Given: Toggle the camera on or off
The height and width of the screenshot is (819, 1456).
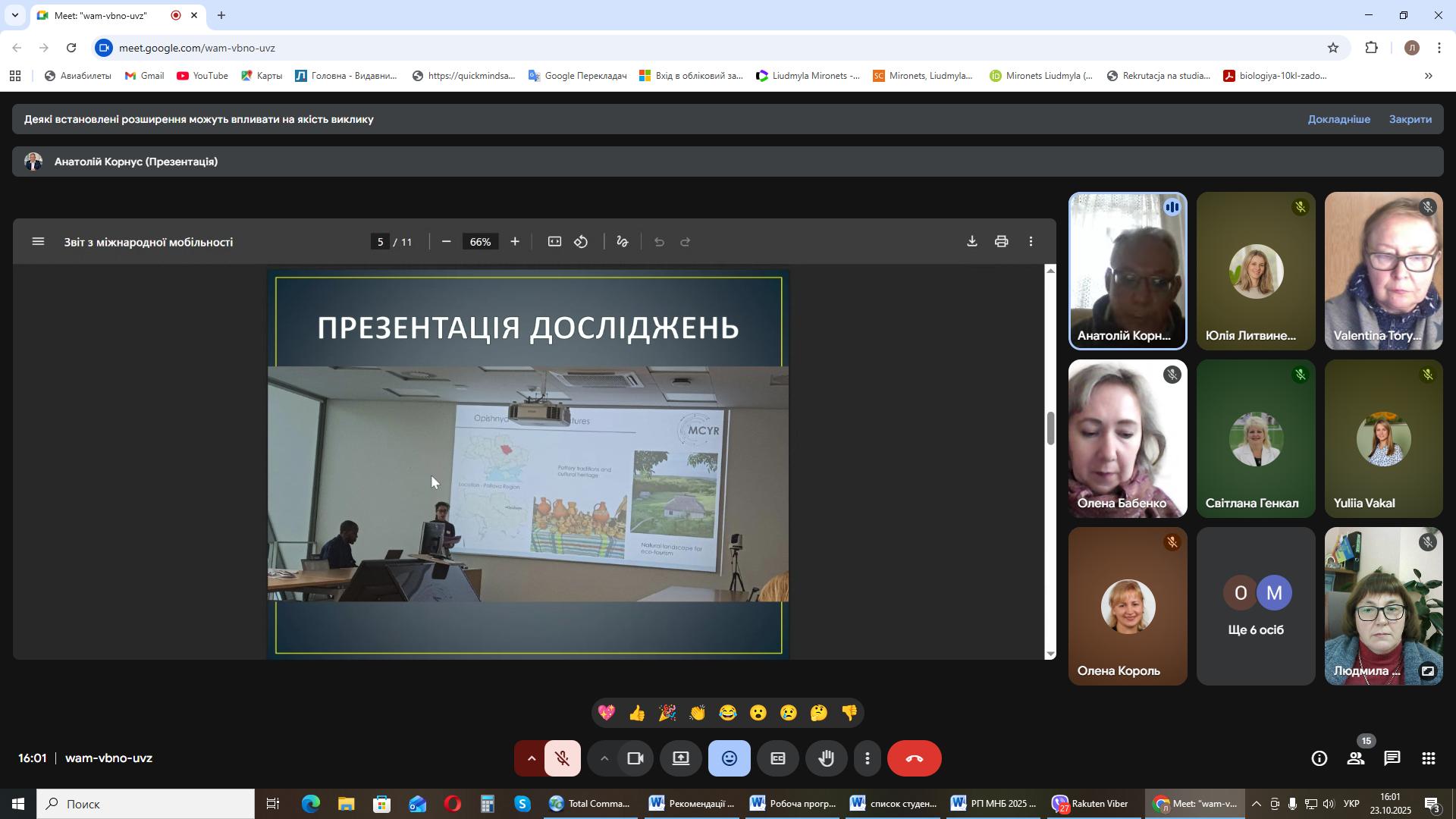Looking at the screenshot, I should point(635,759).
